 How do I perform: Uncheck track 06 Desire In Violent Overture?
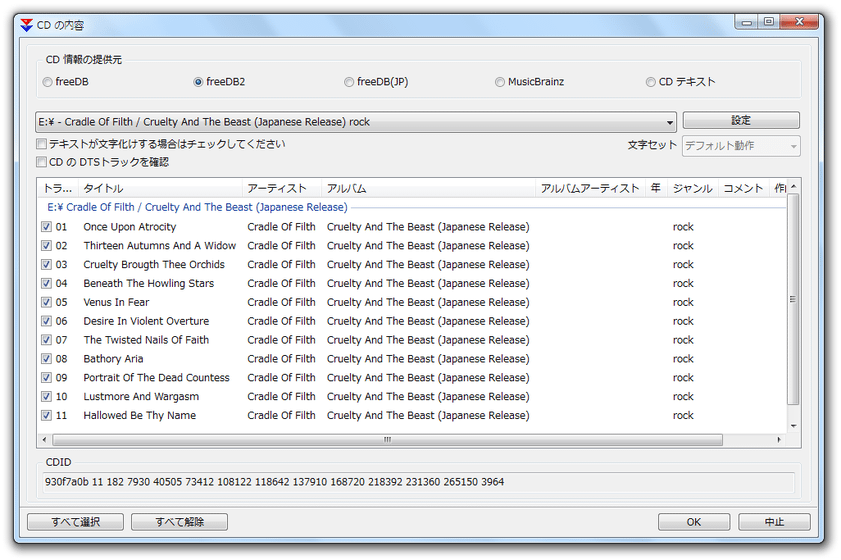(x=47, y=321)
